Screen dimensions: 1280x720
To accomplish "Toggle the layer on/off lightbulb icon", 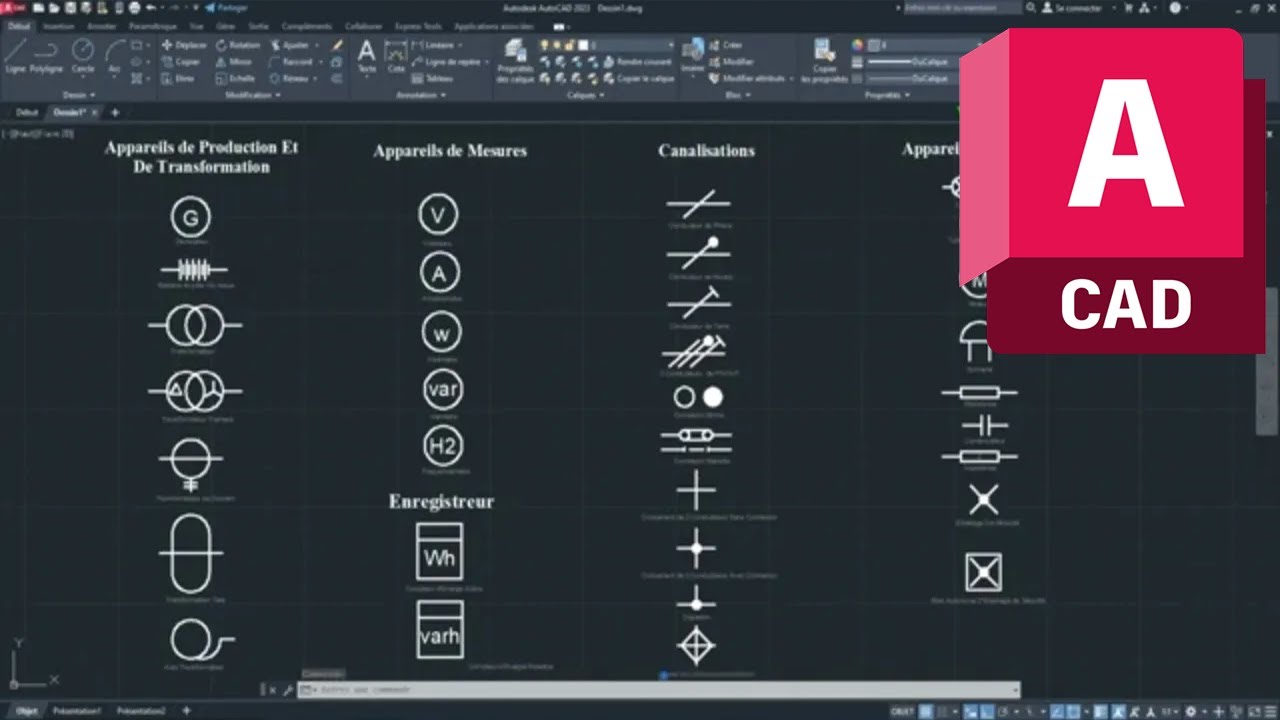I will pyautogui.click(x=545, y=45).
